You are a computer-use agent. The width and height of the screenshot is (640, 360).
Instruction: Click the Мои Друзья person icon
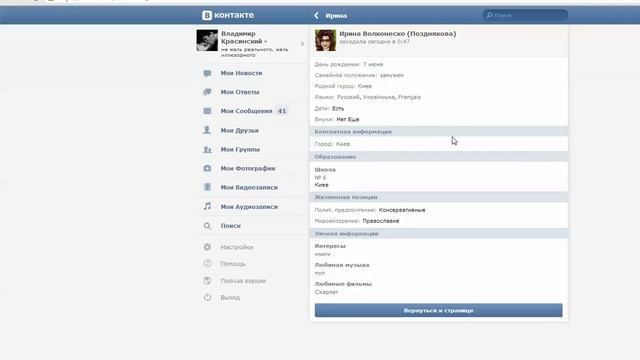[207, 130]
